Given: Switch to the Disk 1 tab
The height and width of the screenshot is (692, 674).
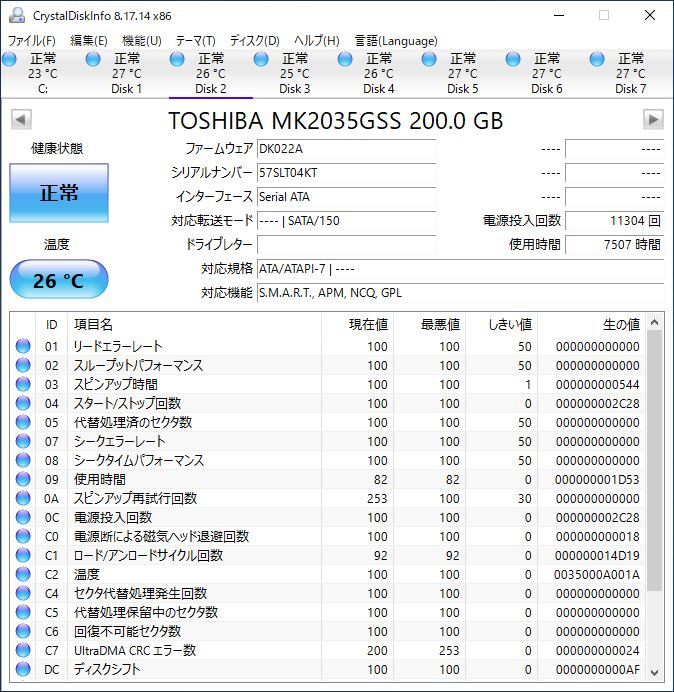Looking at the screenshot, I should pyautogui.click(x=126, y=73).
